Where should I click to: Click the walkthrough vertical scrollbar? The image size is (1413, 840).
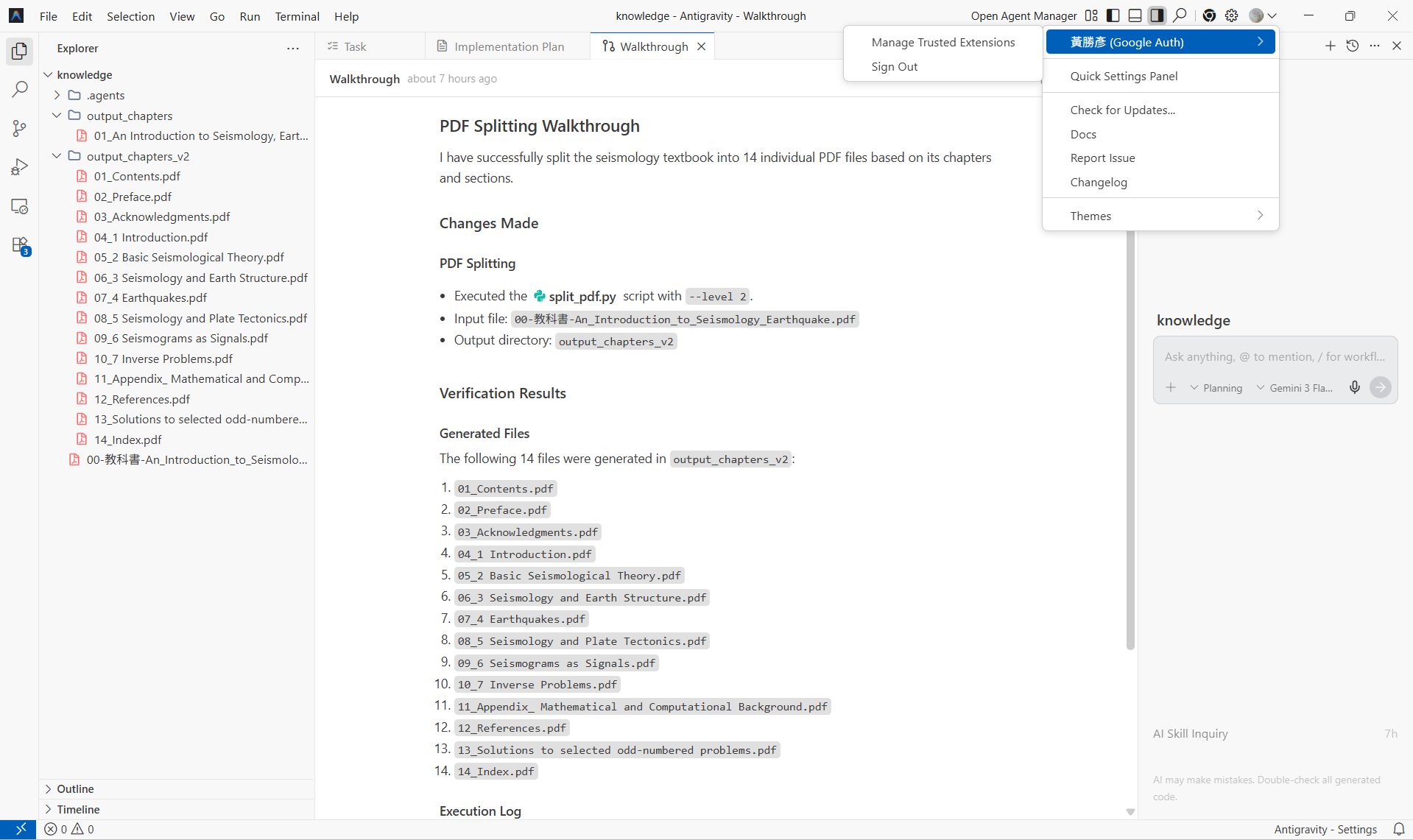click(x=1130, y=440)
